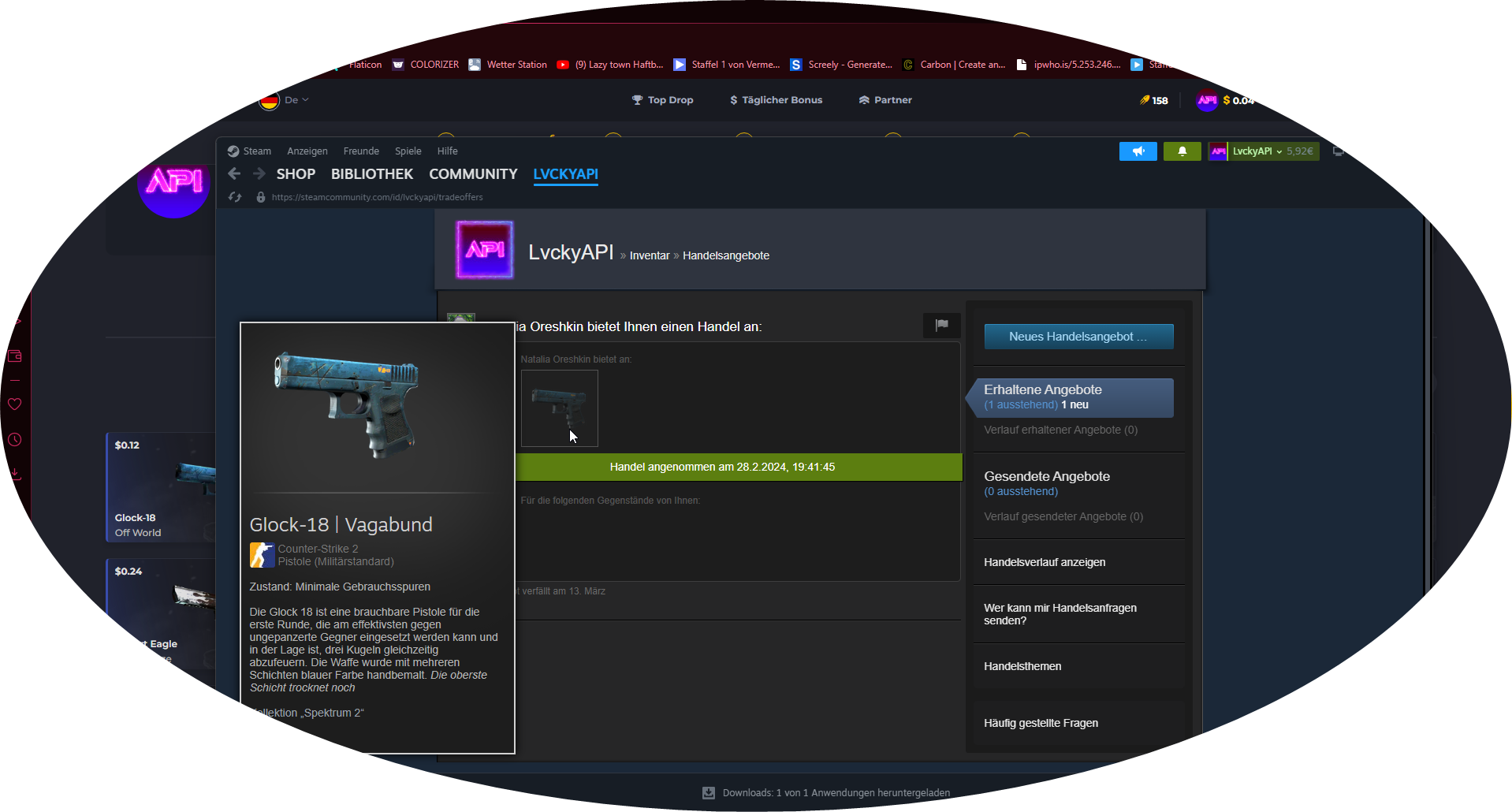The height and width of the screenshot is (812, 1512).
Task: Open the wallet icon in the left sidebar
Action: coord(14,356)
